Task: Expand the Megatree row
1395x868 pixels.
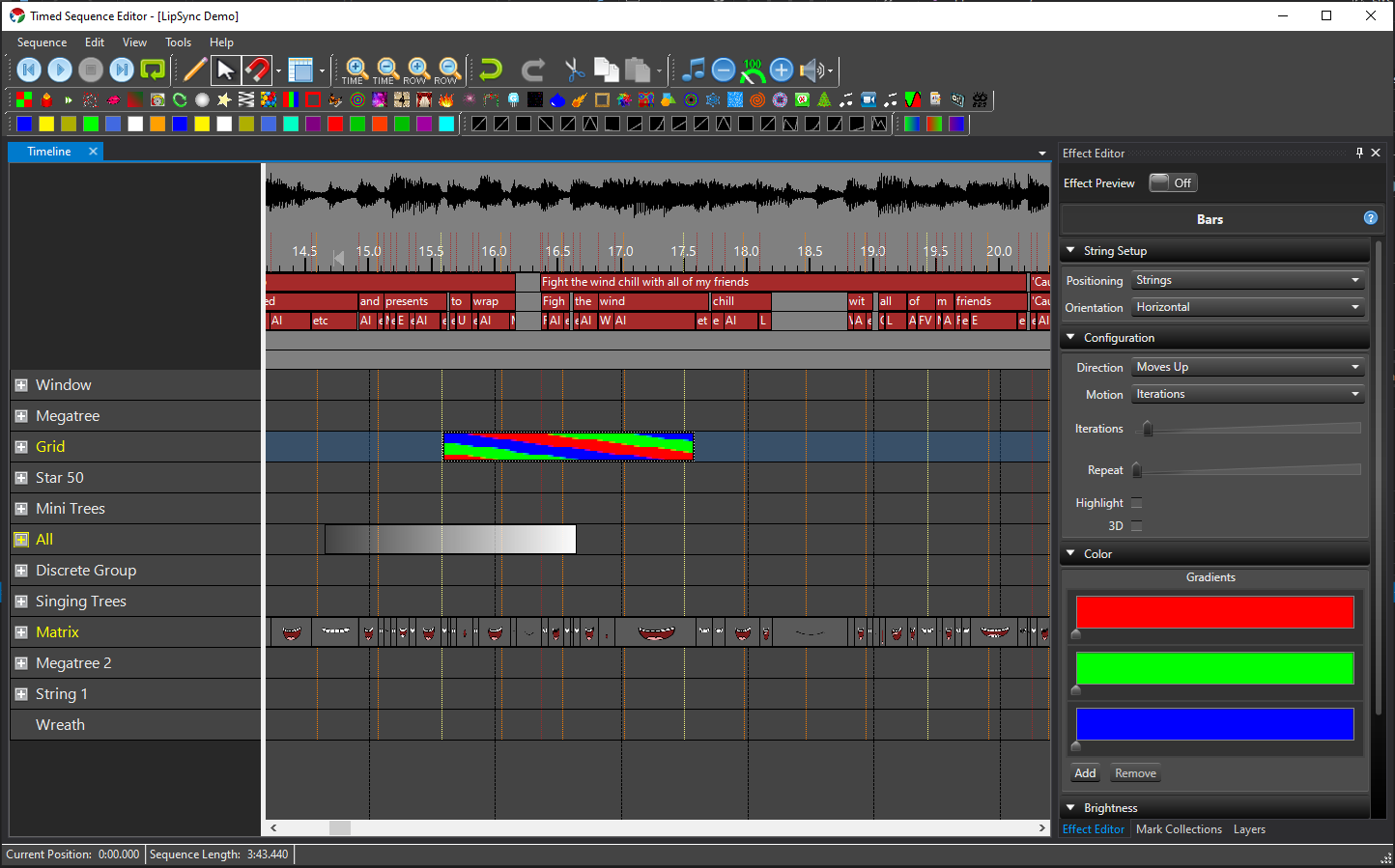Action: pyautogui.click(x=21, y=416)
